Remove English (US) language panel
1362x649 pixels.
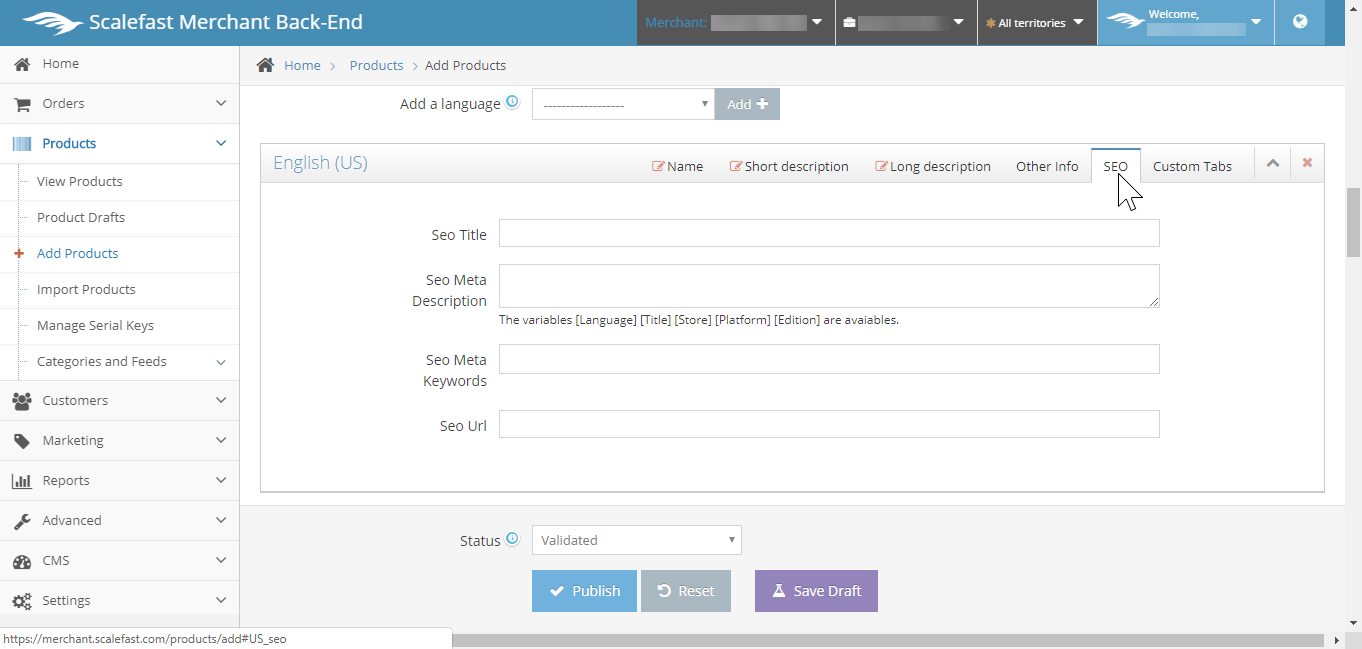[1307, 164]
